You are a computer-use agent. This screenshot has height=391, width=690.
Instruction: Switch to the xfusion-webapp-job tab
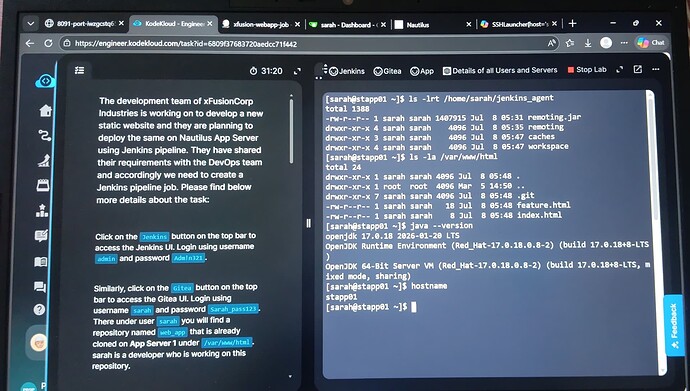261,25
